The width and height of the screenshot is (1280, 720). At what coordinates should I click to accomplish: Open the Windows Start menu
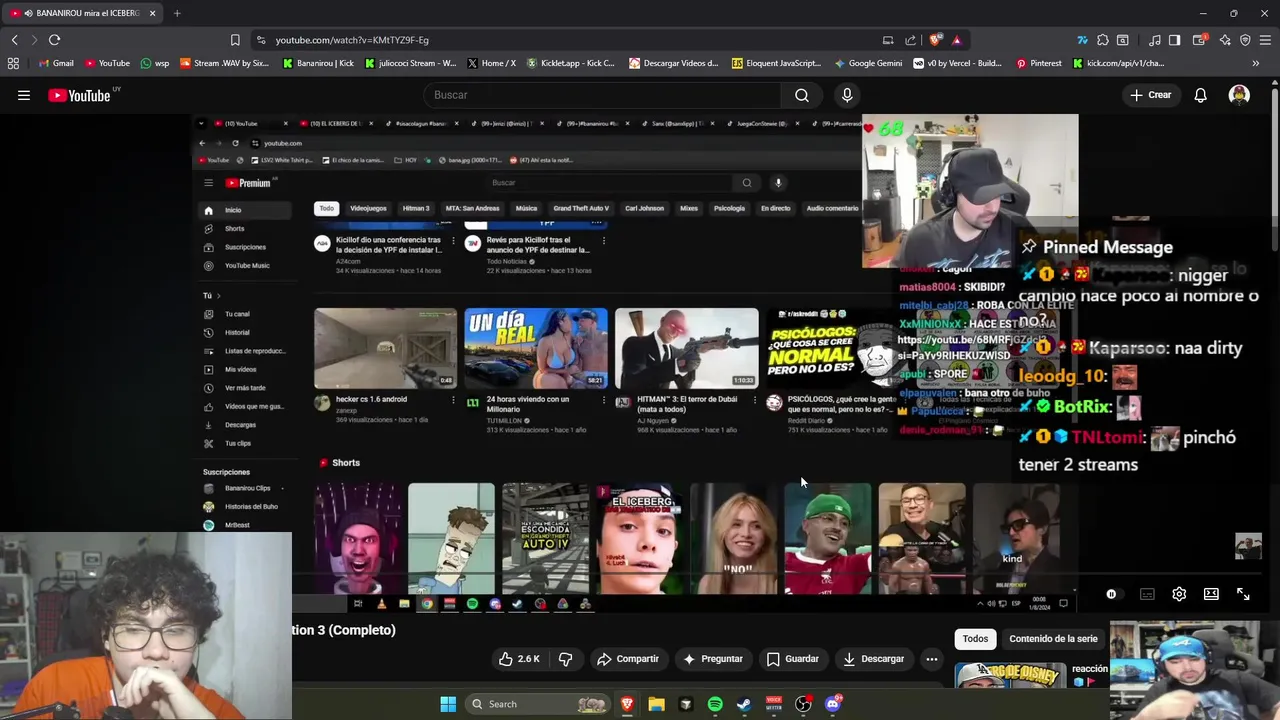[448, 704]
